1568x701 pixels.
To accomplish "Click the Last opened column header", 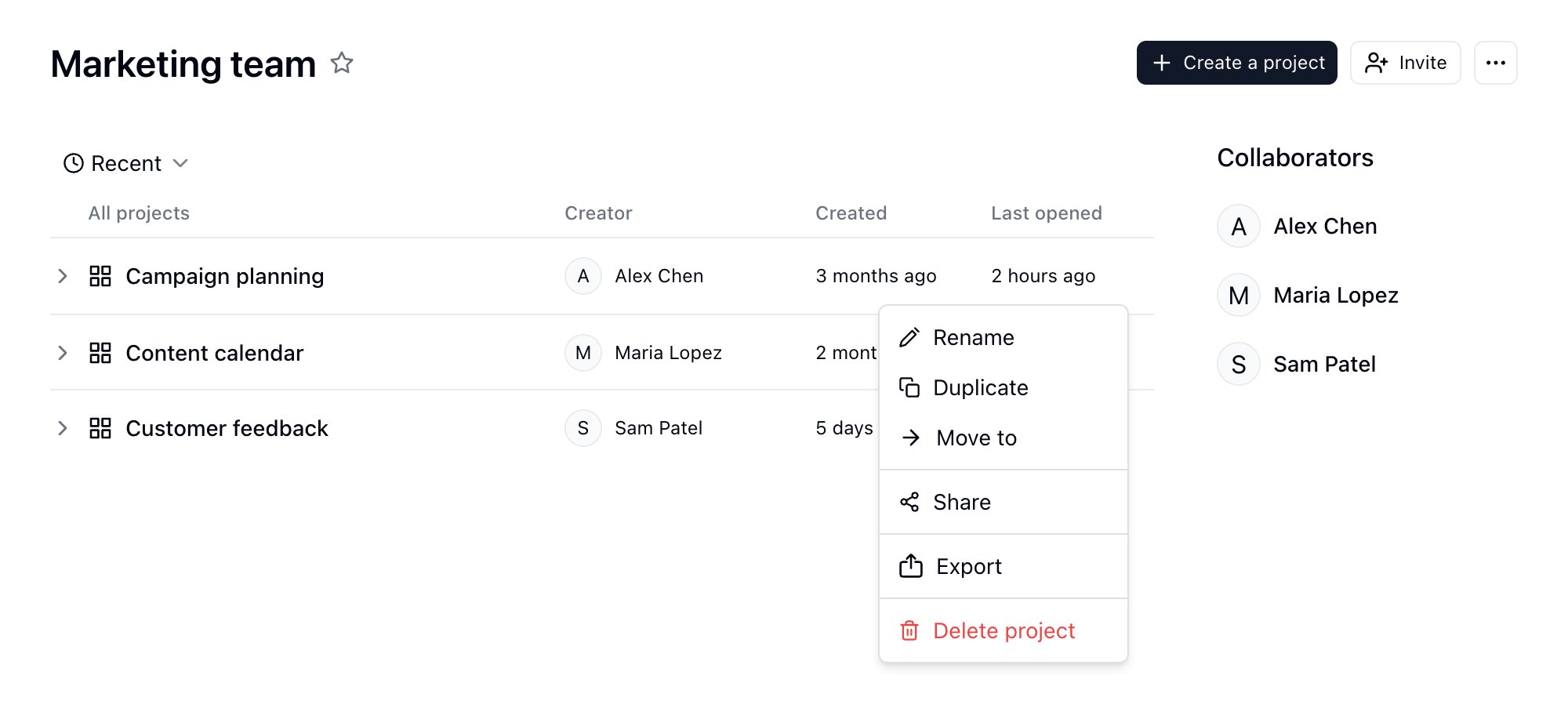I will pyautogui.click(x=1046, y=213).
